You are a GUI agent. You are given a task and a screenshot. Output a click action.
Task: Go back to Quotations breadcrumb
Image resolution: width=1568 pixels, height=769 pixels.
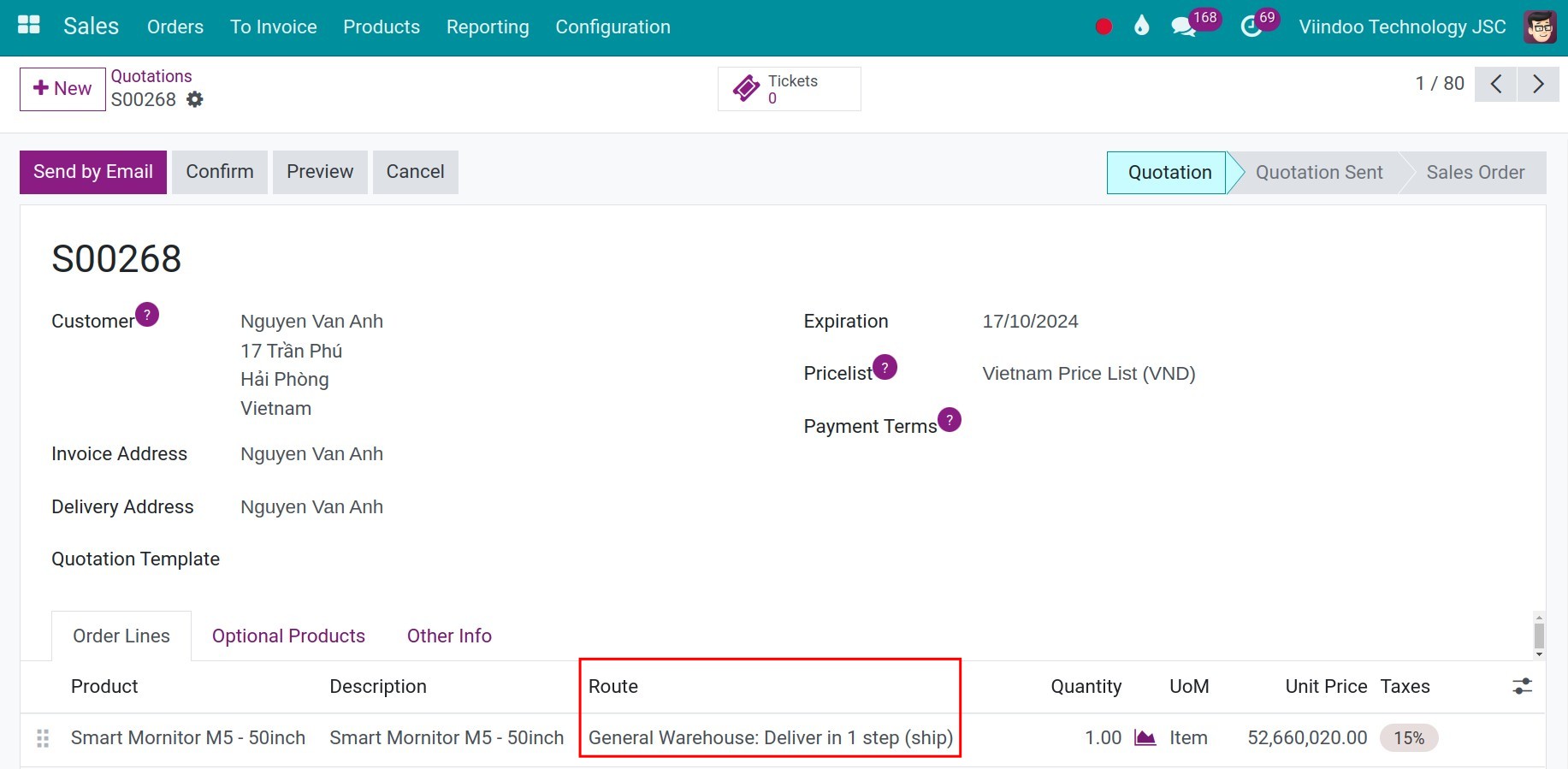pyautogui.click(x=151, y=76)
